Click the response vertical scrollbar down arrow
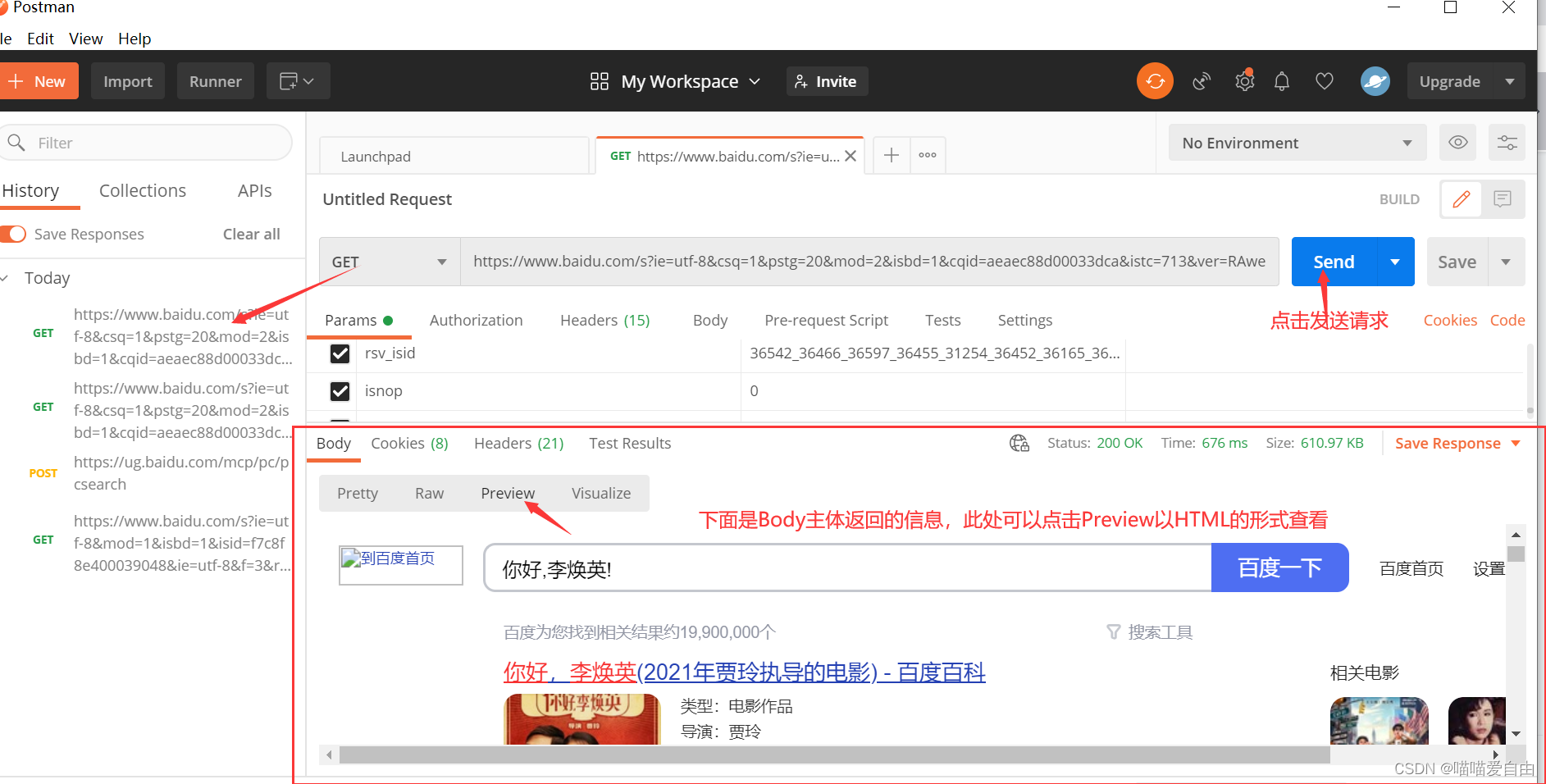 tap(1516, 734)
